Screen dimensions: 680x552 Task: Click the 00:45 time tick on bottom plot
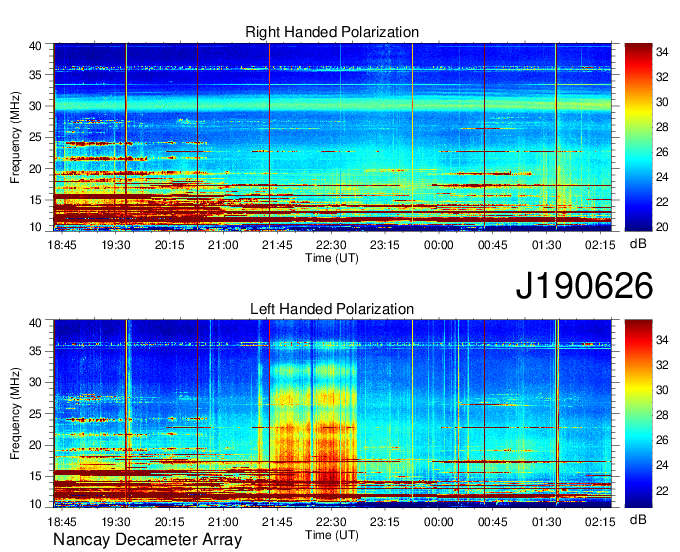coord(493,522)
